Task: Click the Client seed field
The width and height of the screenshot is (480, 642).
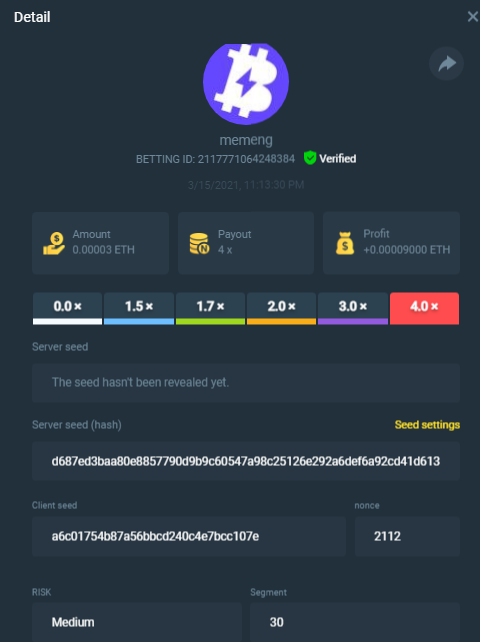Action: 189,536
